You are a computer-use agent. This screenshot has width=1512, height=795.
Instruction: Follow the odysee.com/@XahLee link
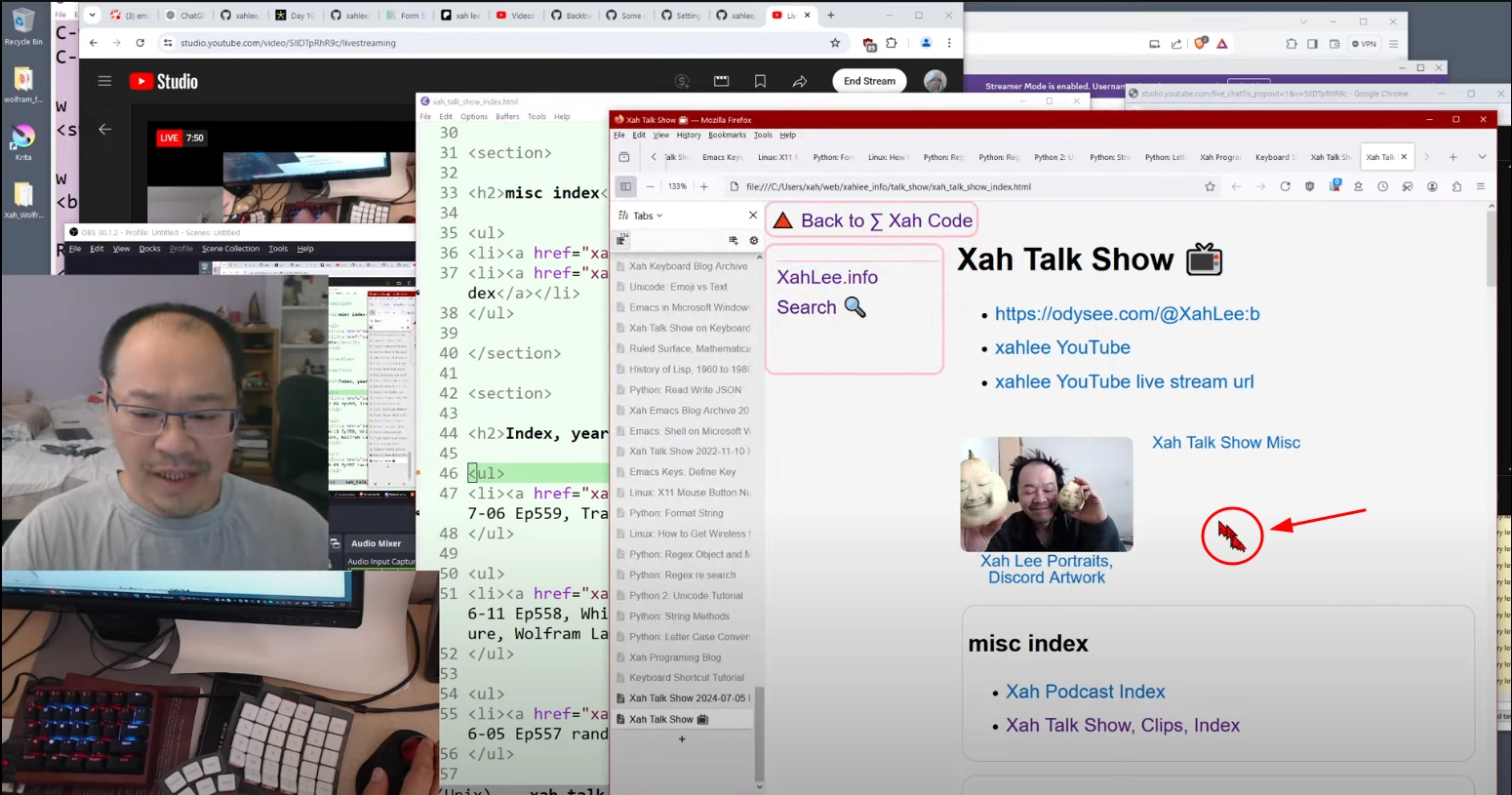click(1127, 314)
